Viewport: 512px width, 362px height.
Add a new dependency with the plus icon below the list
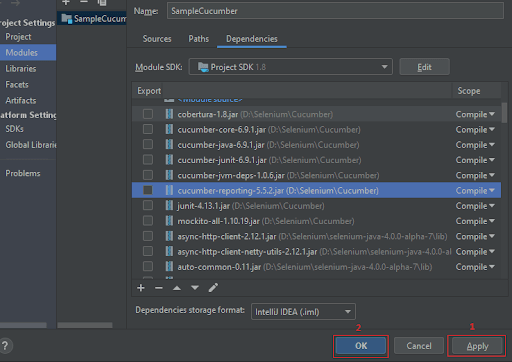[x=141, y=288]
